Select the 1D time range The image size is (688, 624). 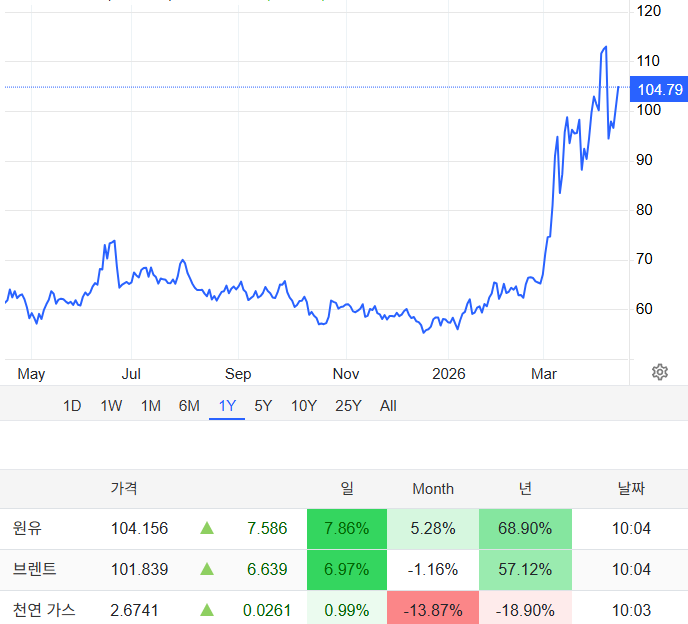[x=72, y=406]
